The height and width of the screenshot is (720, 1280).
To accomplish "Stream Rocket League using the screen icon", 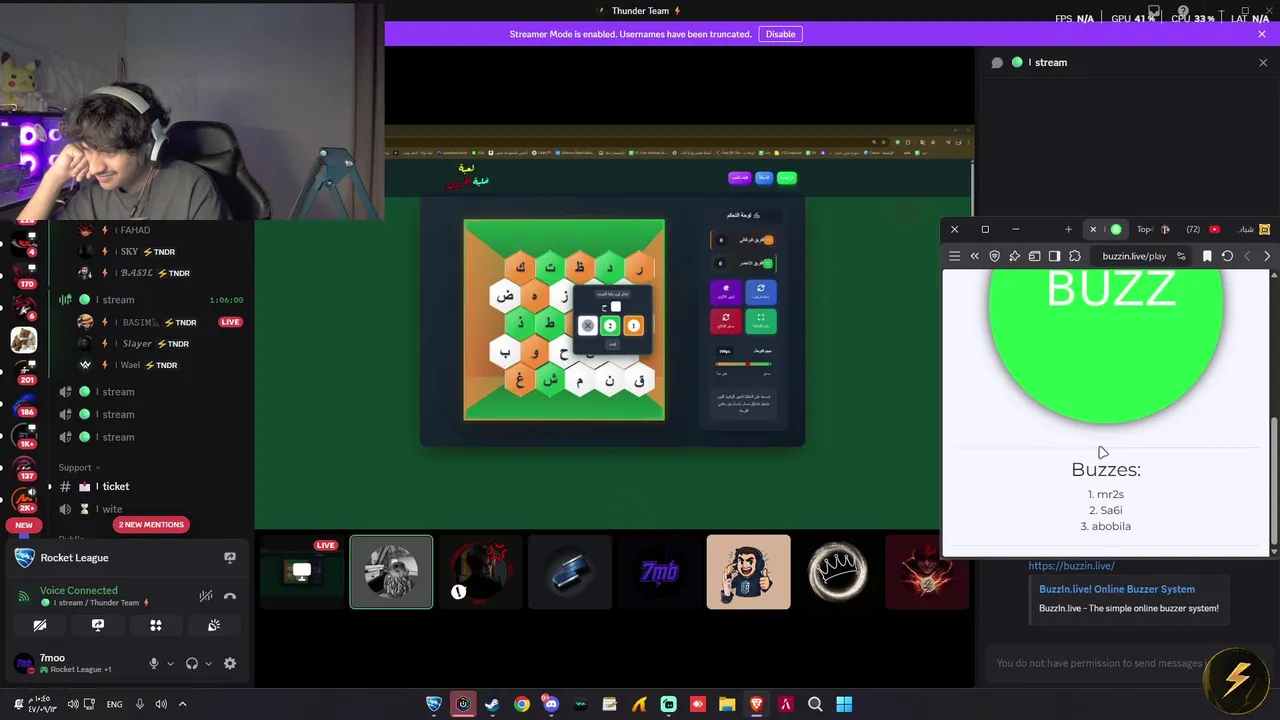I will point(230,558).
